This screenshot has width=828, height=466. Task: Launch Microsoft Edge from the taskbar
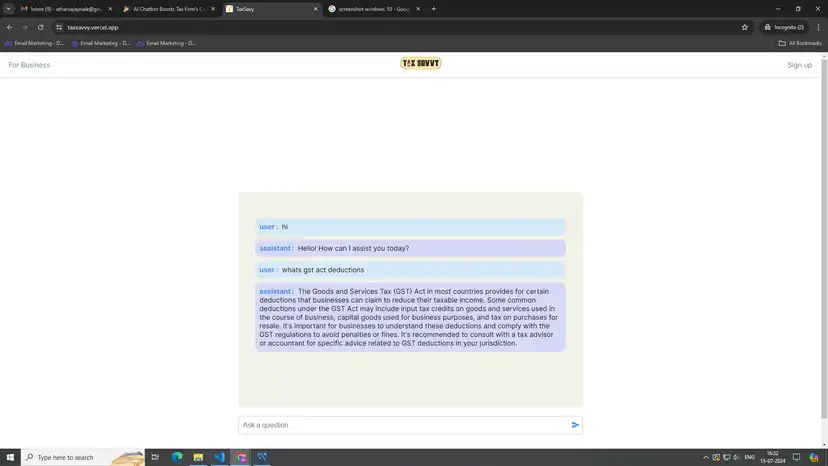pyautogui.click(x=177, y=457)
